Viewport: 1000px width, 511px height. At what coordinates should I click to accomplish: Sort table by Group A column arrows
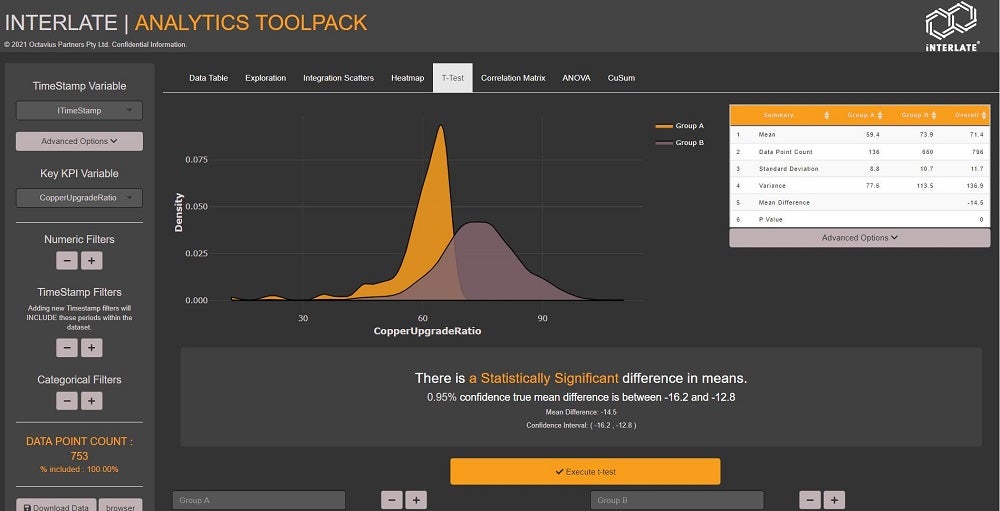pyautogui.click(x=880, y=115)
